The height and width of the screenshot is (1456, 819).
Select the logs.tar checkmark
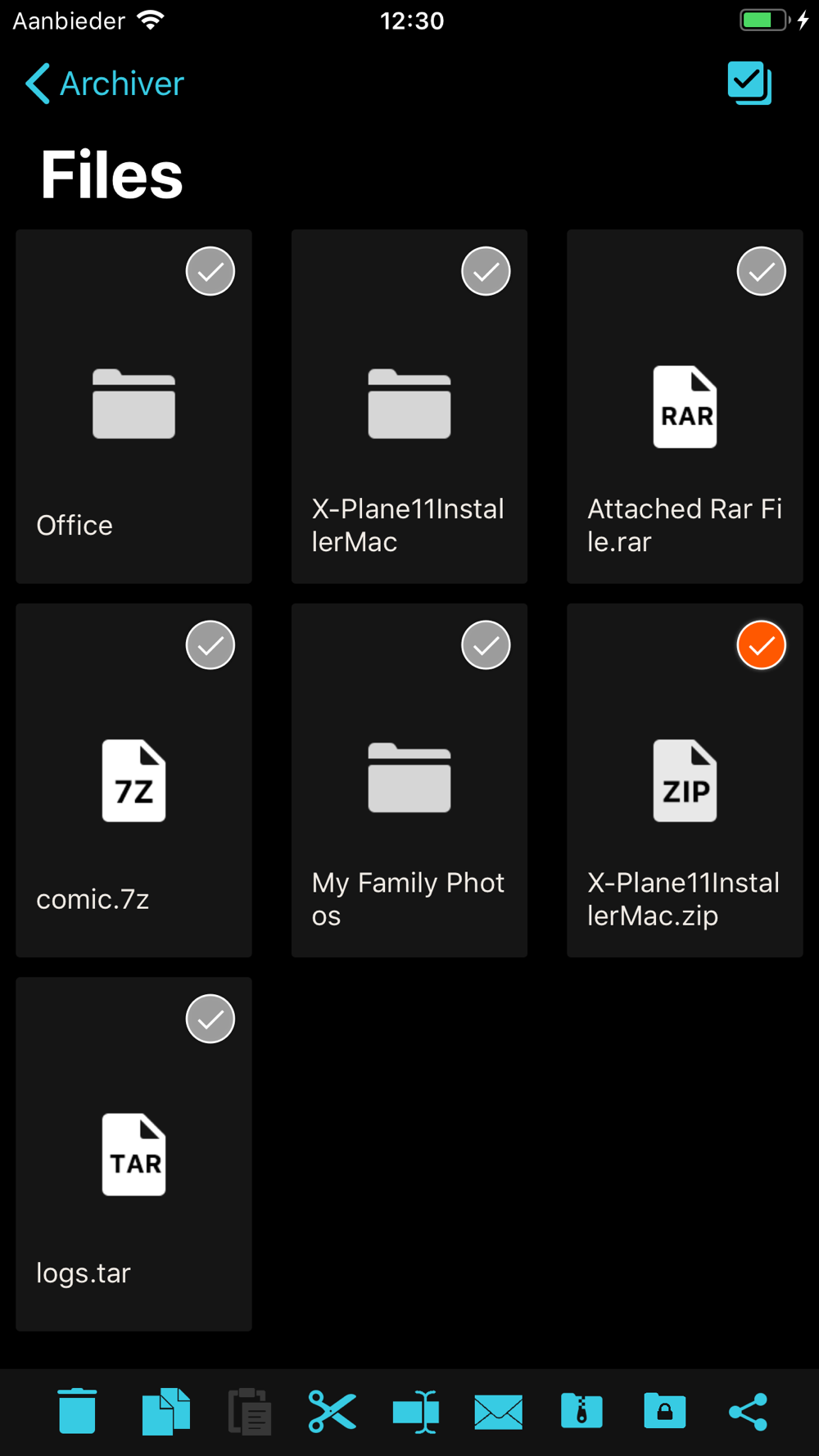pyautogui.click(x=210, y=1019)
